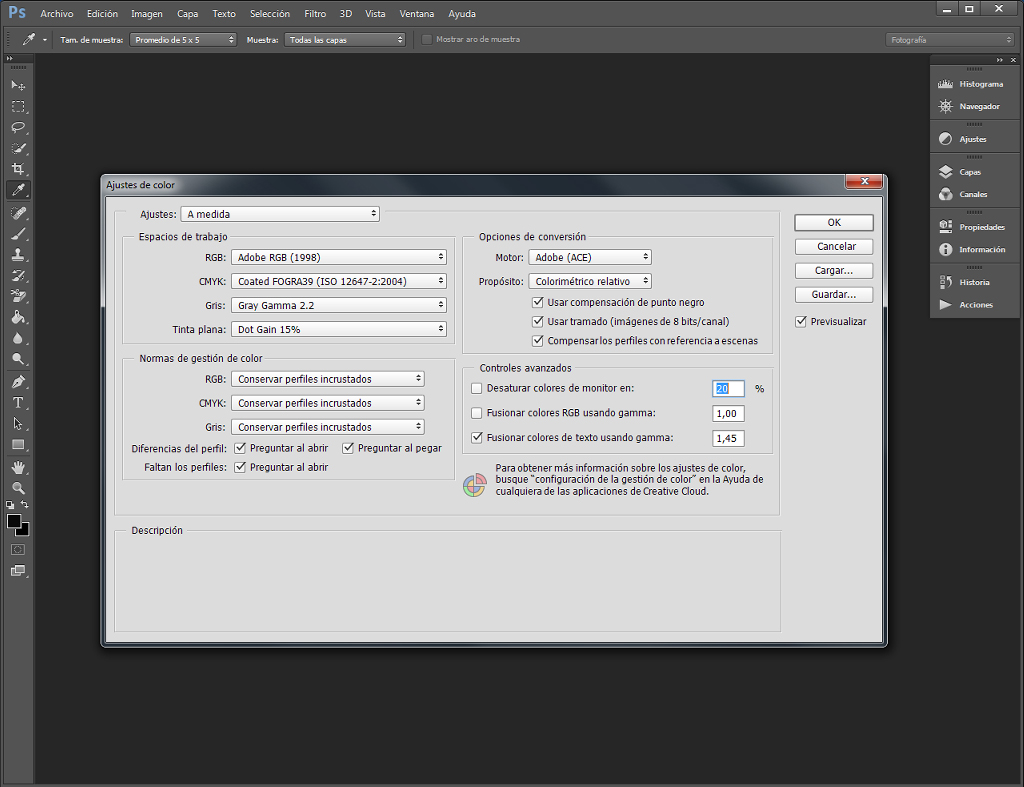
Task: Open CMYK working space Coated FOGRA39 dropdown
Action: tap(339, 281)
